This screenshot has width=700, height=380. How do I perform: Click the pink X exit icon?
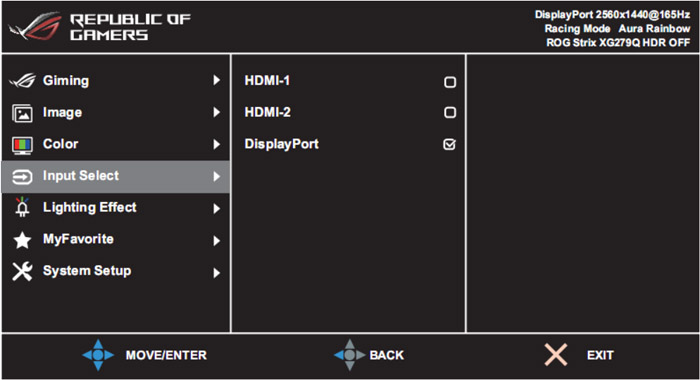pos(556,355)
